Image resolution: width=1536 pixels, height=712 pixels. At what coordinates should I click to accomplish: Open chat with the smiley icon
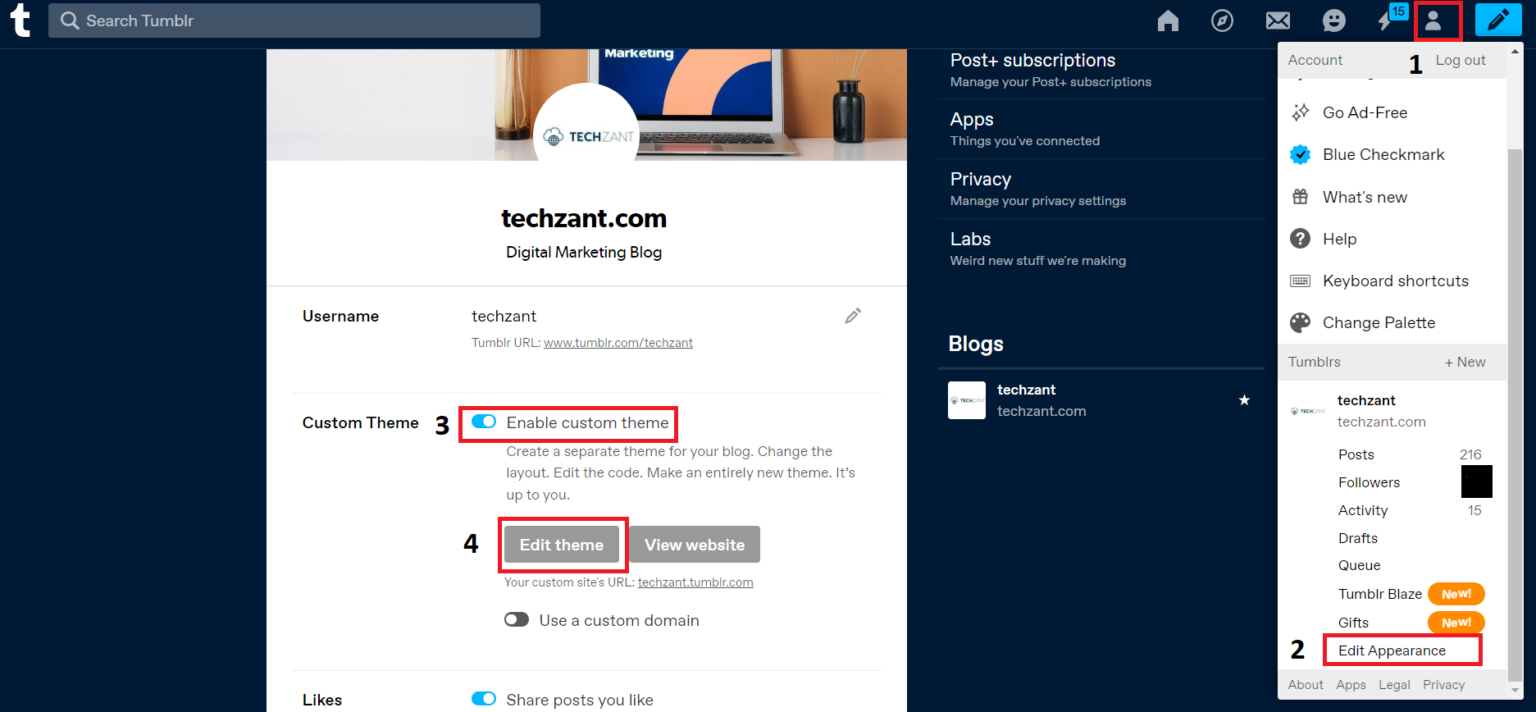click(1333, 20)
